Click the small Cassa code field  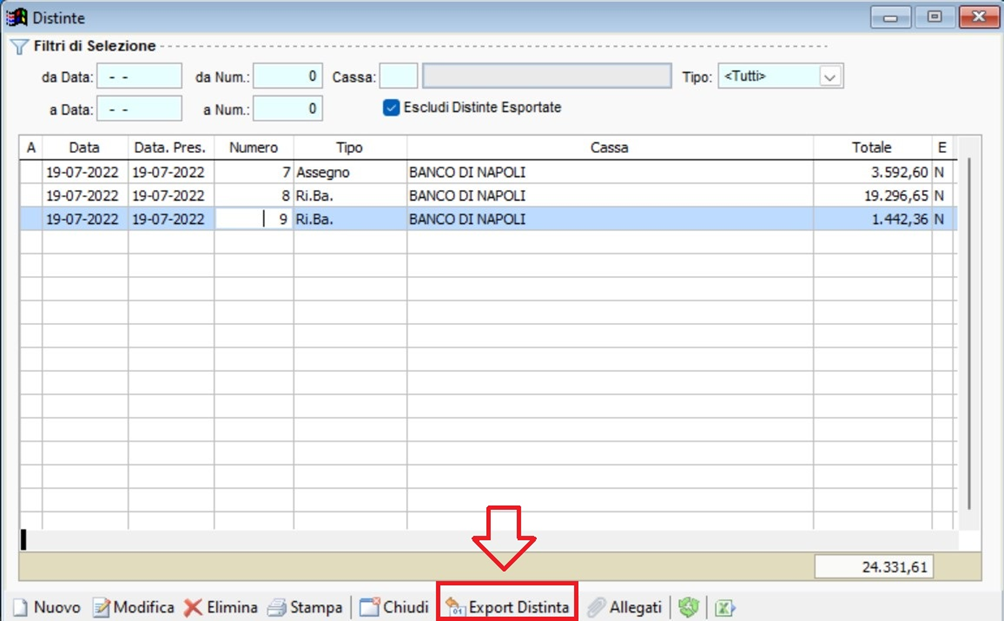(x=398, y=76)
